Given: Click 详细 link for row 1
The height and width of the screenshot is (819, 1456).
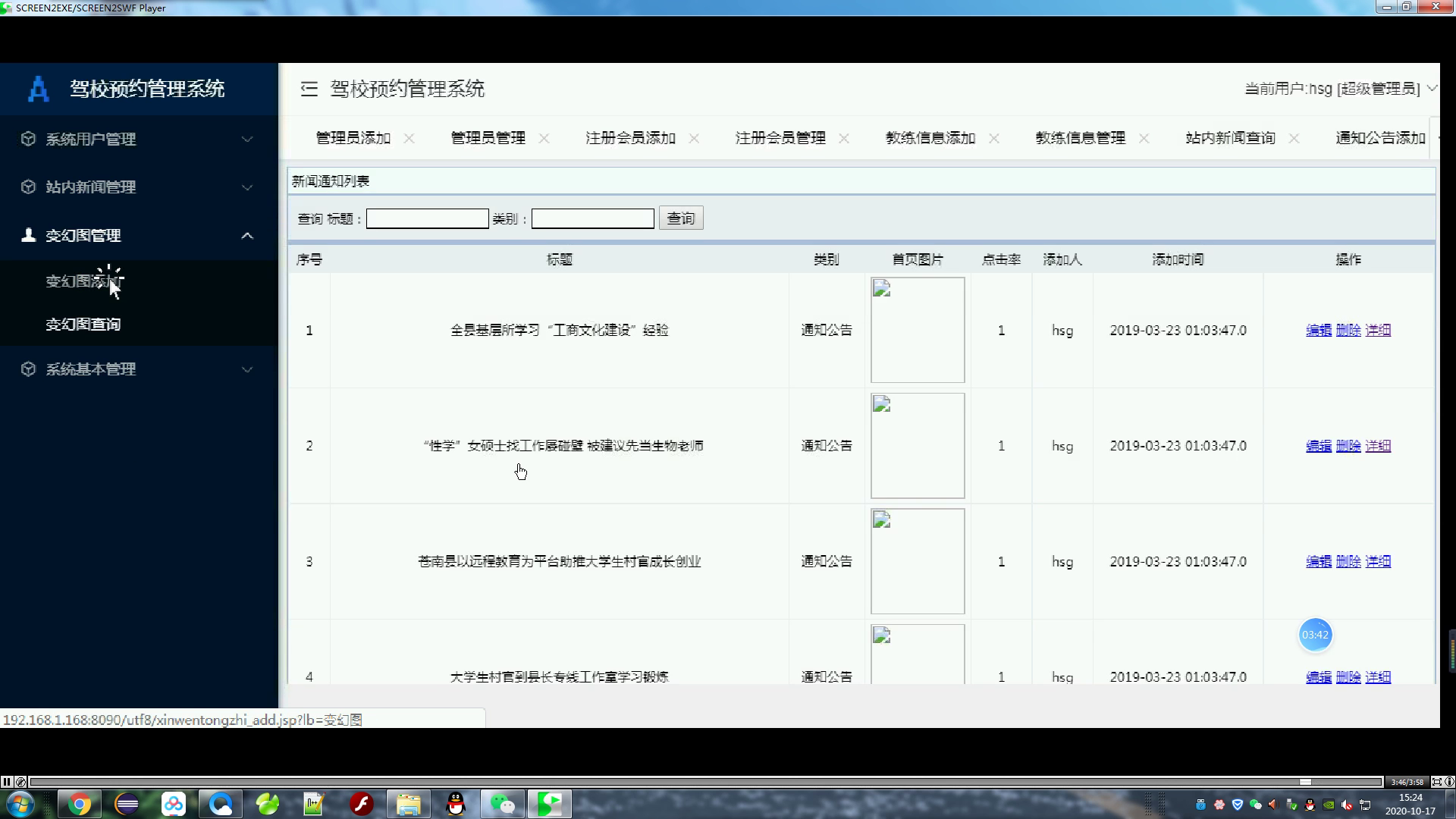Looking at the screenshot, I should coord(1378,331).
